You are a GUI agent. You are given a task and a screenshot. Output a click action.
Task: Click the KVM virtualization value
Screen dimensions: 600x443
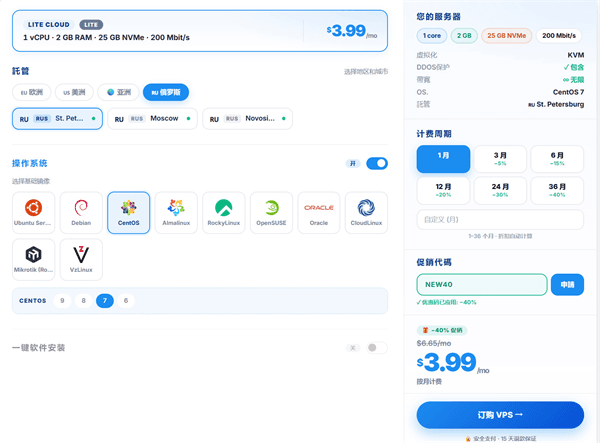click(x=576, y=55)
